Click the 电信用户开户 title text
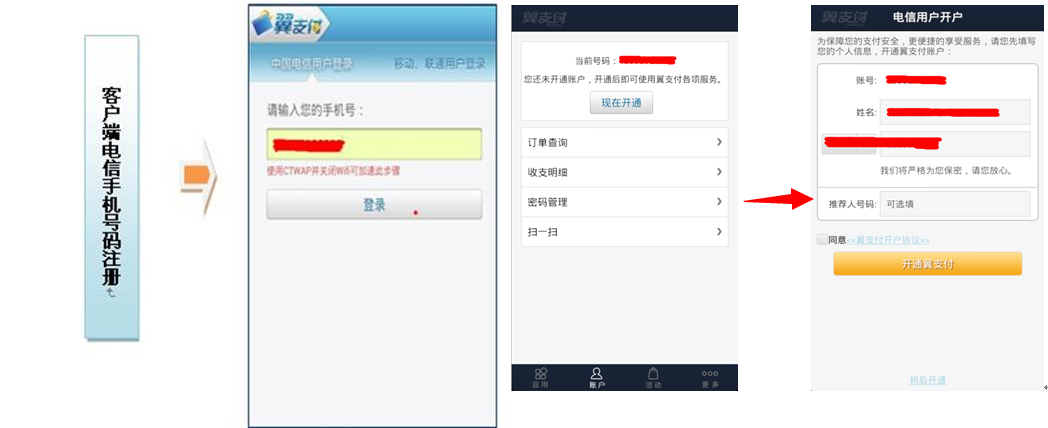The height and width of the screenshot is (428, 1048). click(928, 17)
